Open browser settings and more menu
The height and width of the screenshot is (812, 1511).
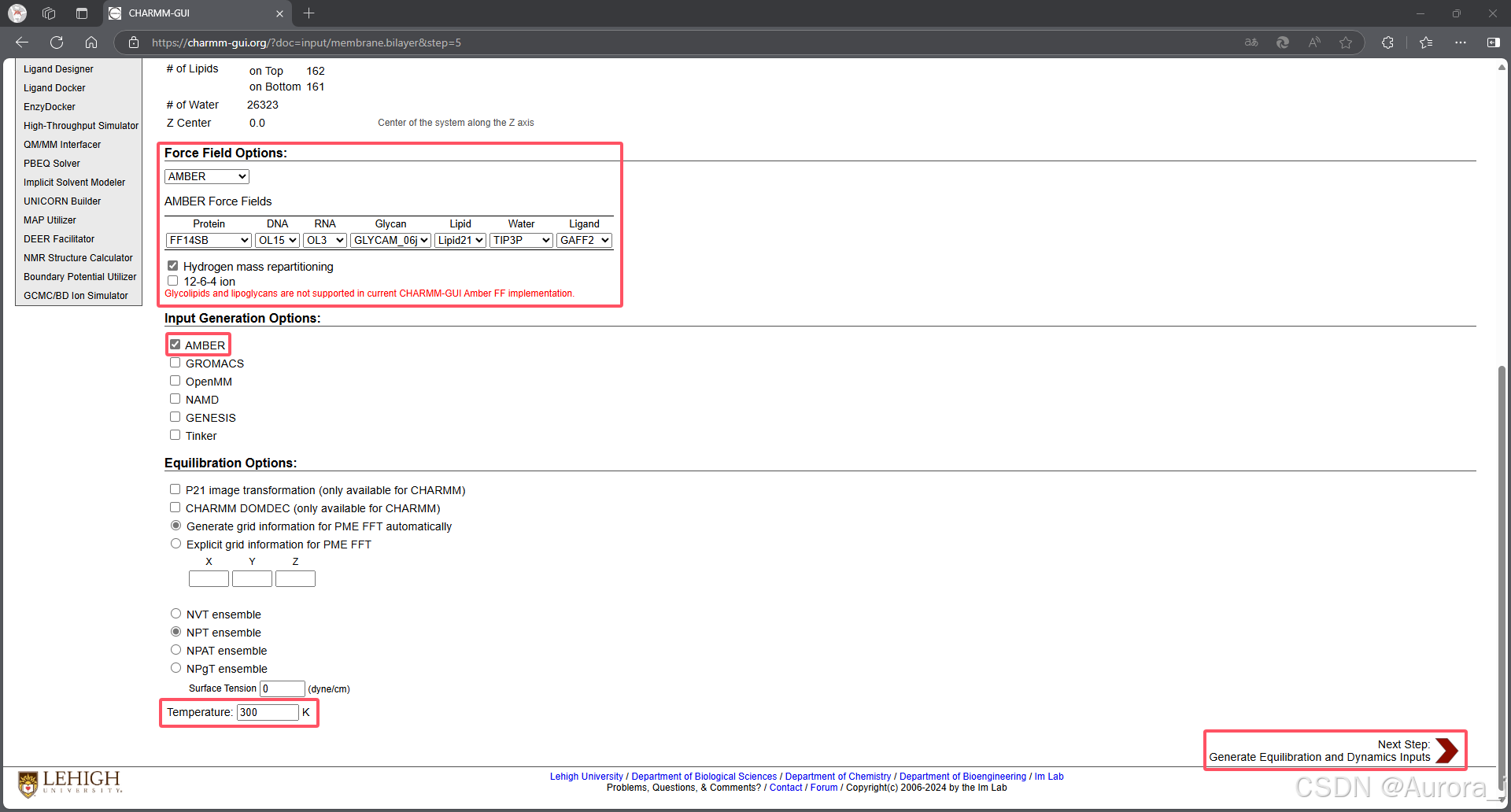(1461, 42)
